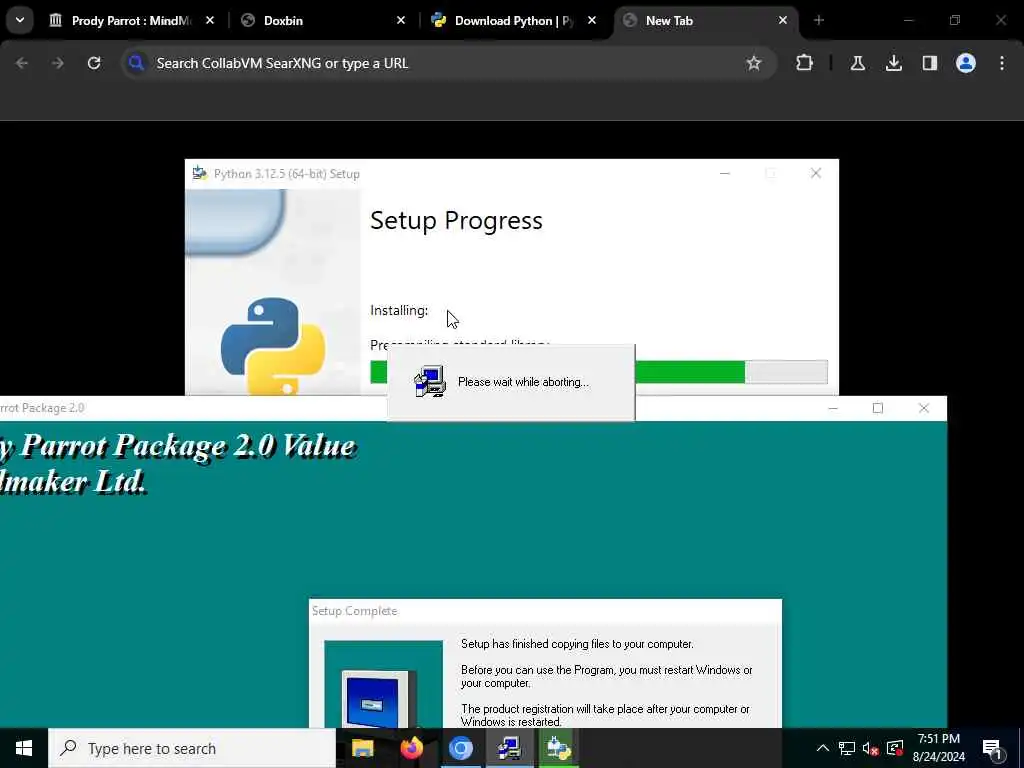Select the New Tab browser tab
The width and height of the screenshot is (1024, 768).
click(705, 21)
